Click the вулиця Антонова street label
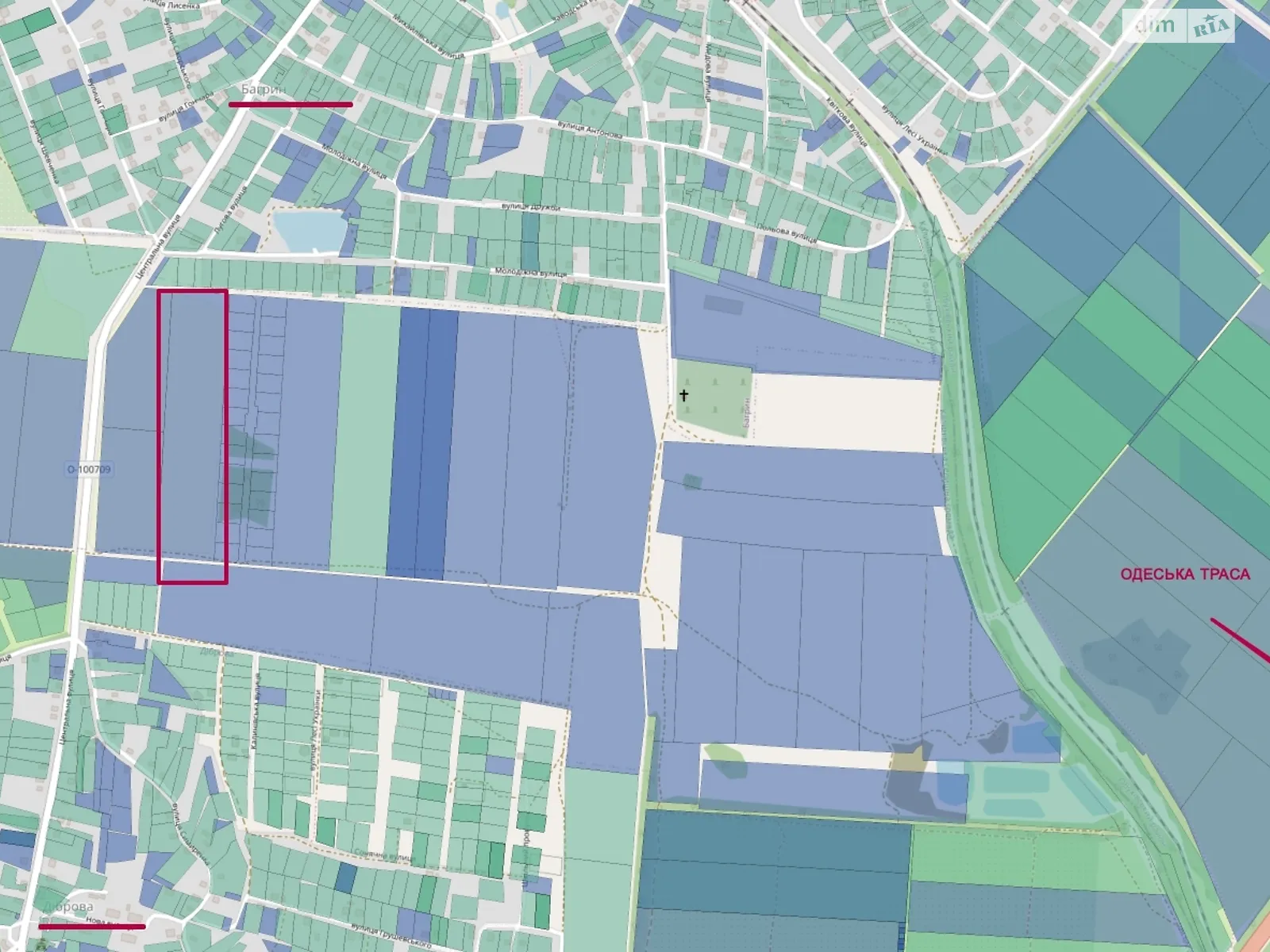The height and width of the screenshot is (952, 1270). point(589,129)
